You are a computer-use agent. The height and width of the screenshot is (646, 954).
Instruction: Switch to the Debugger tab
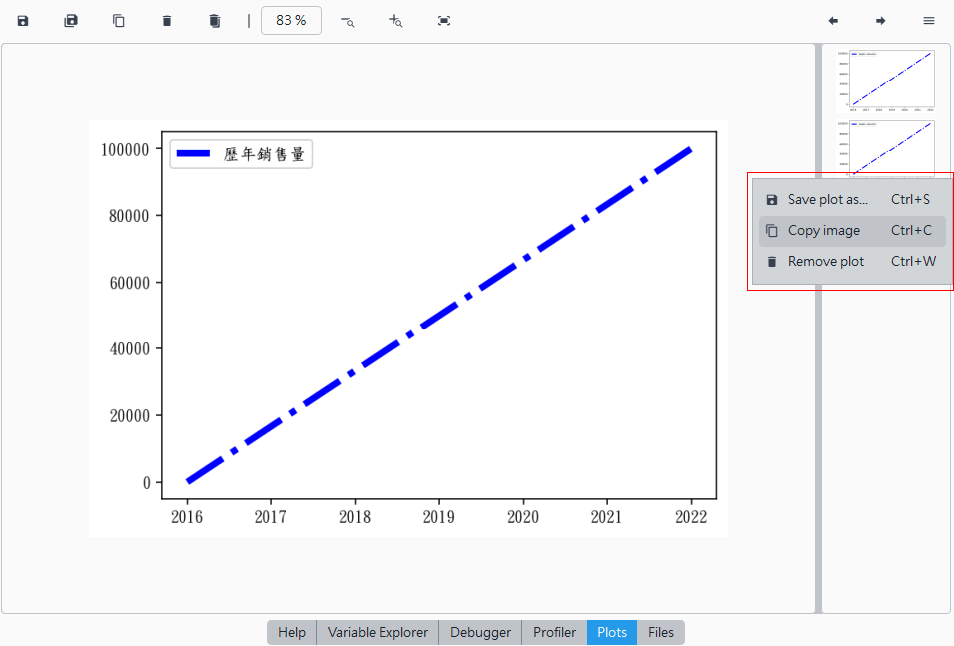tap(481, 633)
